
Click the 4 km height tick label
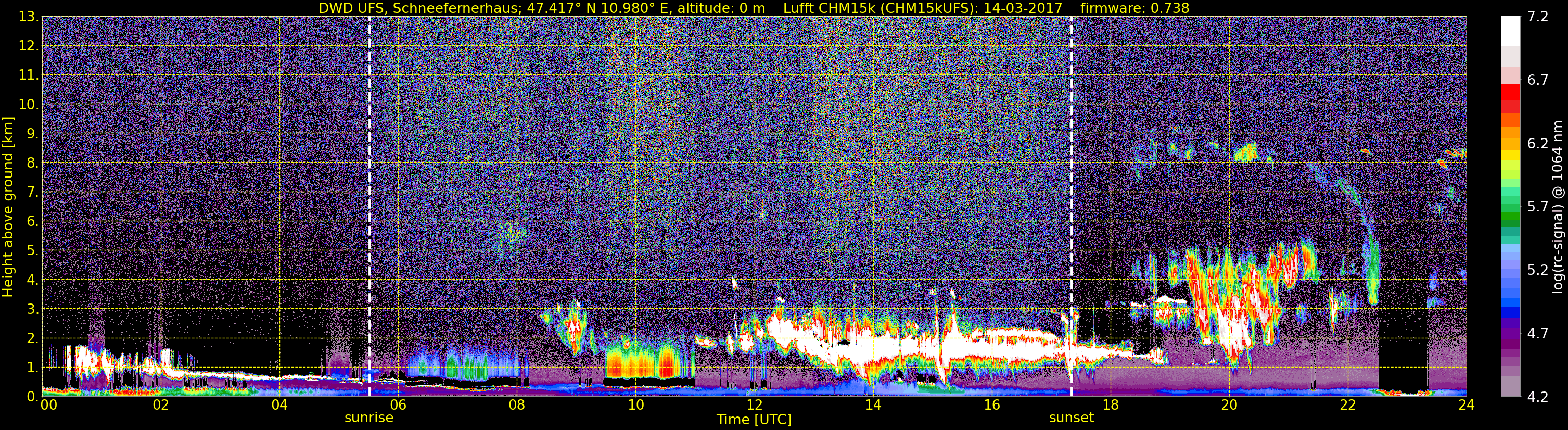pyautogui.click(x=33, y=280)
